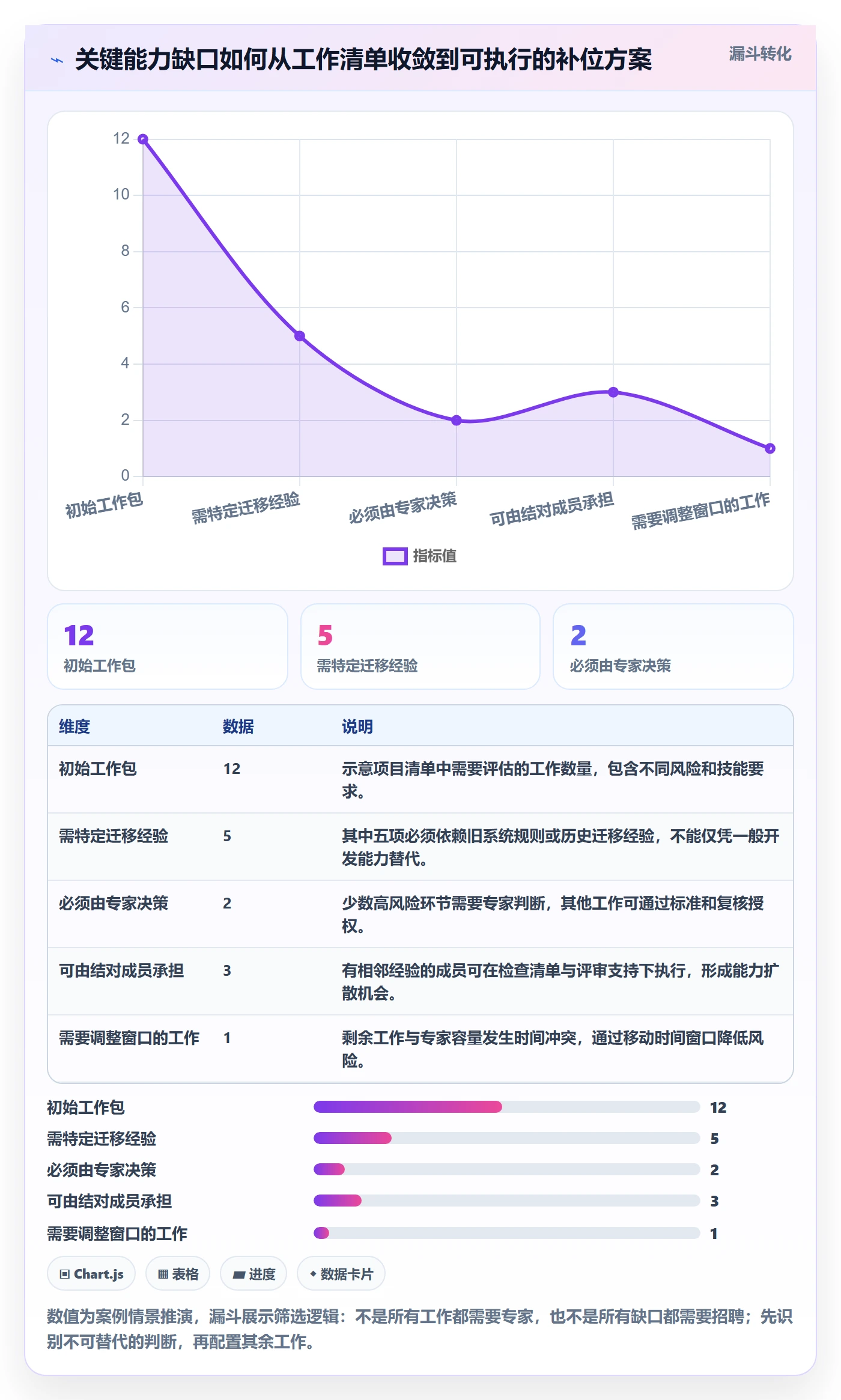
Task: Click the chart point for 需特定迁移经验
Action: coord(300,336)
